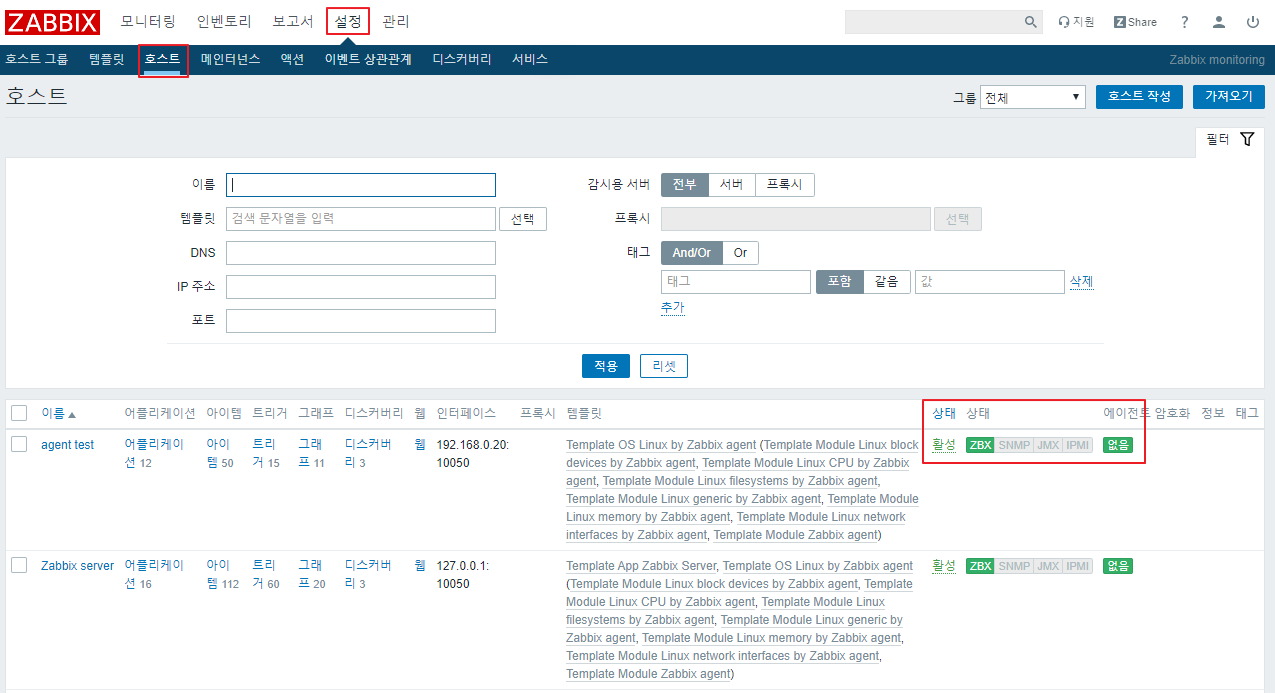Viewport: 1275px width, 693px height.
Task: Go to 이벤트 상관관계 submenu
Action: [x=368, y=60]
